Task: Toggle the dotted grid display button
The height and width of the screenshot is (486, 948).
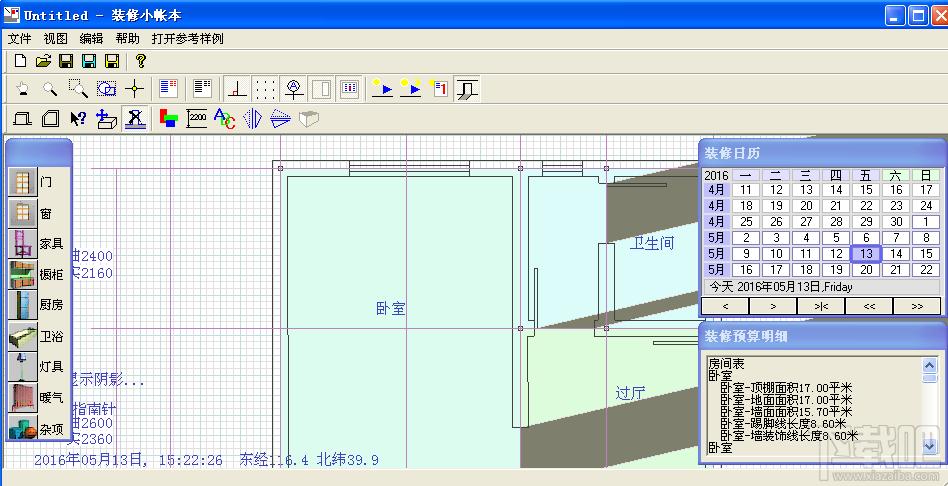Action: click(x=265, y=89)
